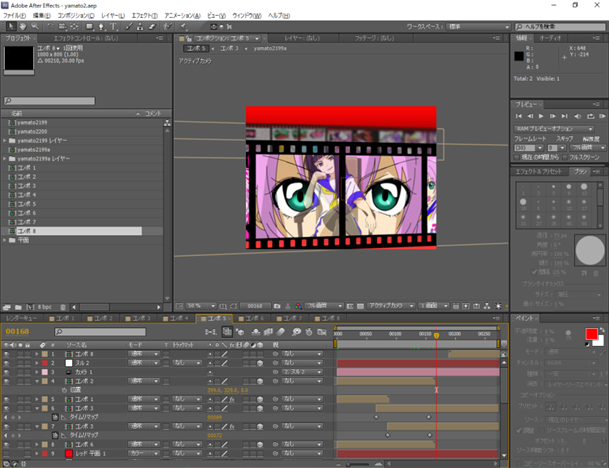Select the Eraser tool in toolbar
The width and height of the screenshot is (609, 468).
[152, 26]
